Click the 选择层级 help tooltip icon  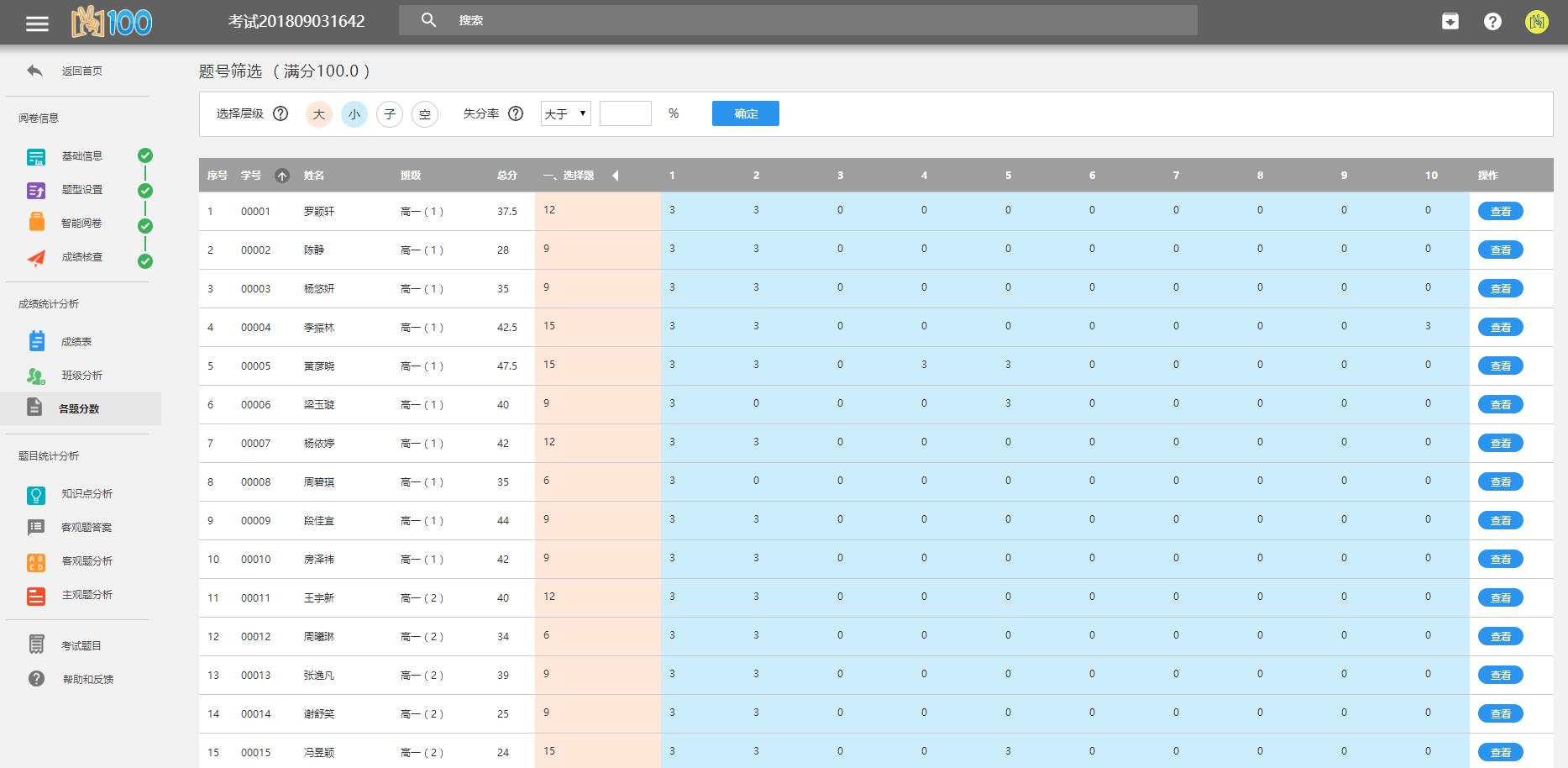pos(281,113)
